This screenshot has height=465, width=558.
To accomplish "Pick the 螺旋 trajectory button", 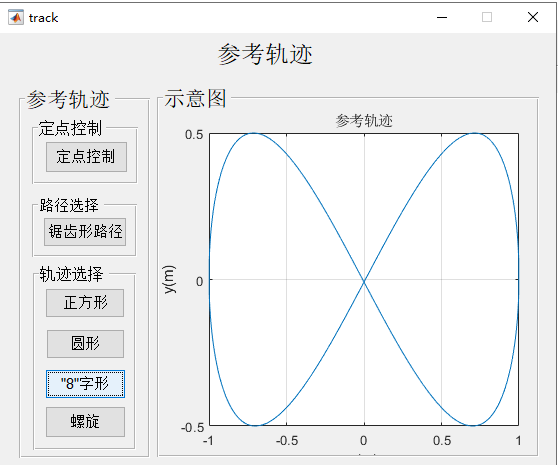I will click(85, 422).
